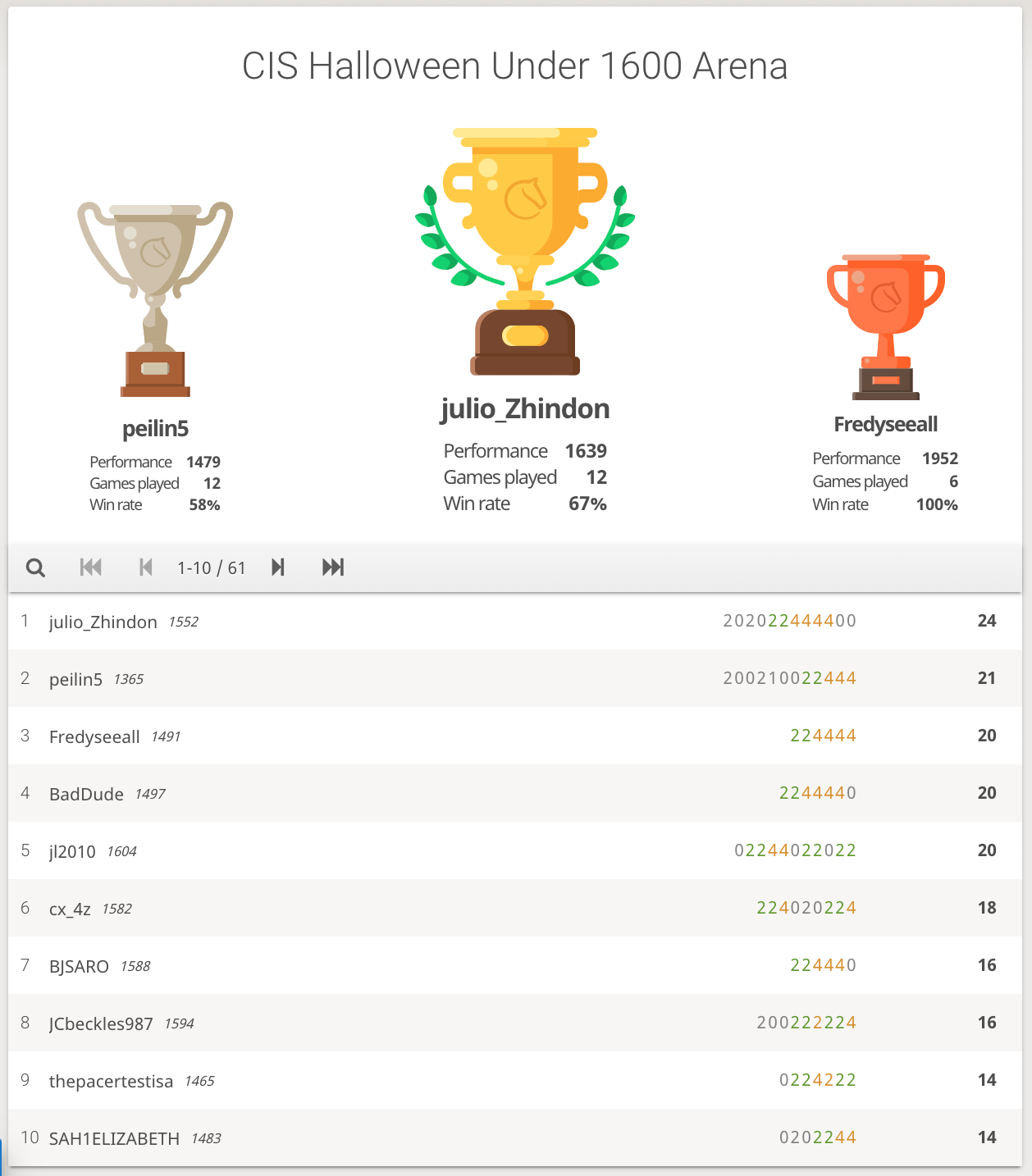This screenshot has height=1176, width=1032.
Task: Go to next standings page
Action: (278, 567)
